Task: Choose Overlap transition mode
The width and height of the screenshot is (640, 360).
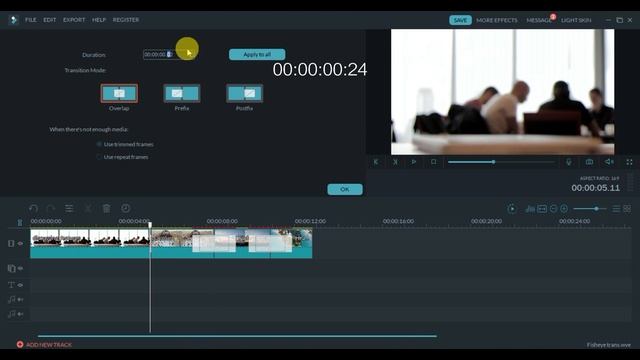Action: click(x=119, y=93)
